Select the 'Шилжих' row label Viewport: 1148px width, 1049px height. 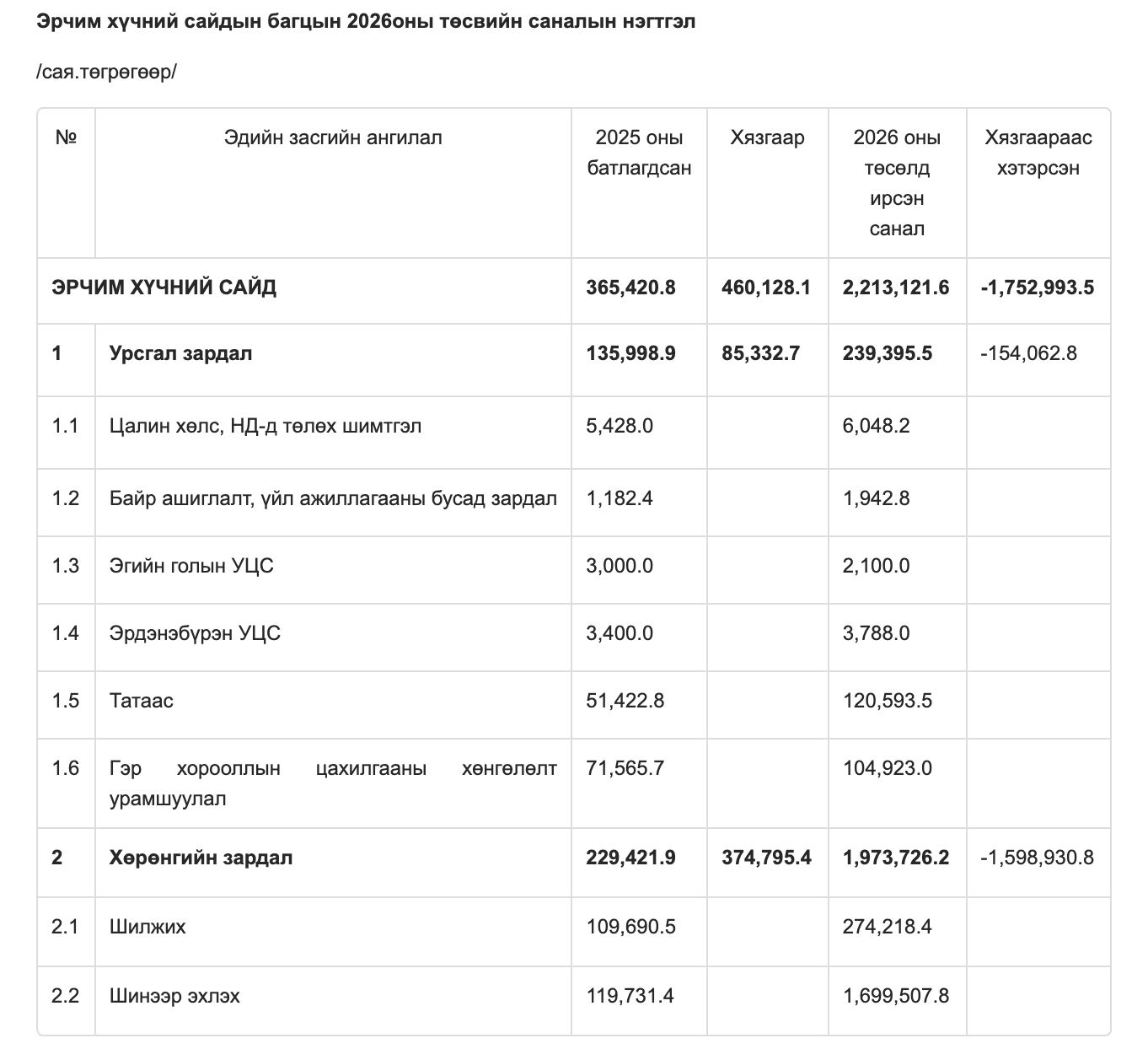(x=148, y=927)
